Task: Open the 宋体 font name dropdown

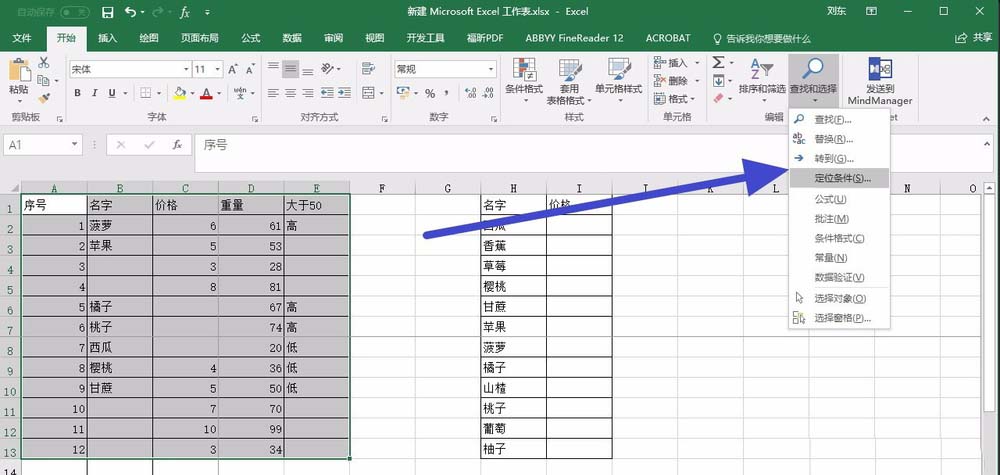Action: (186, 69)
